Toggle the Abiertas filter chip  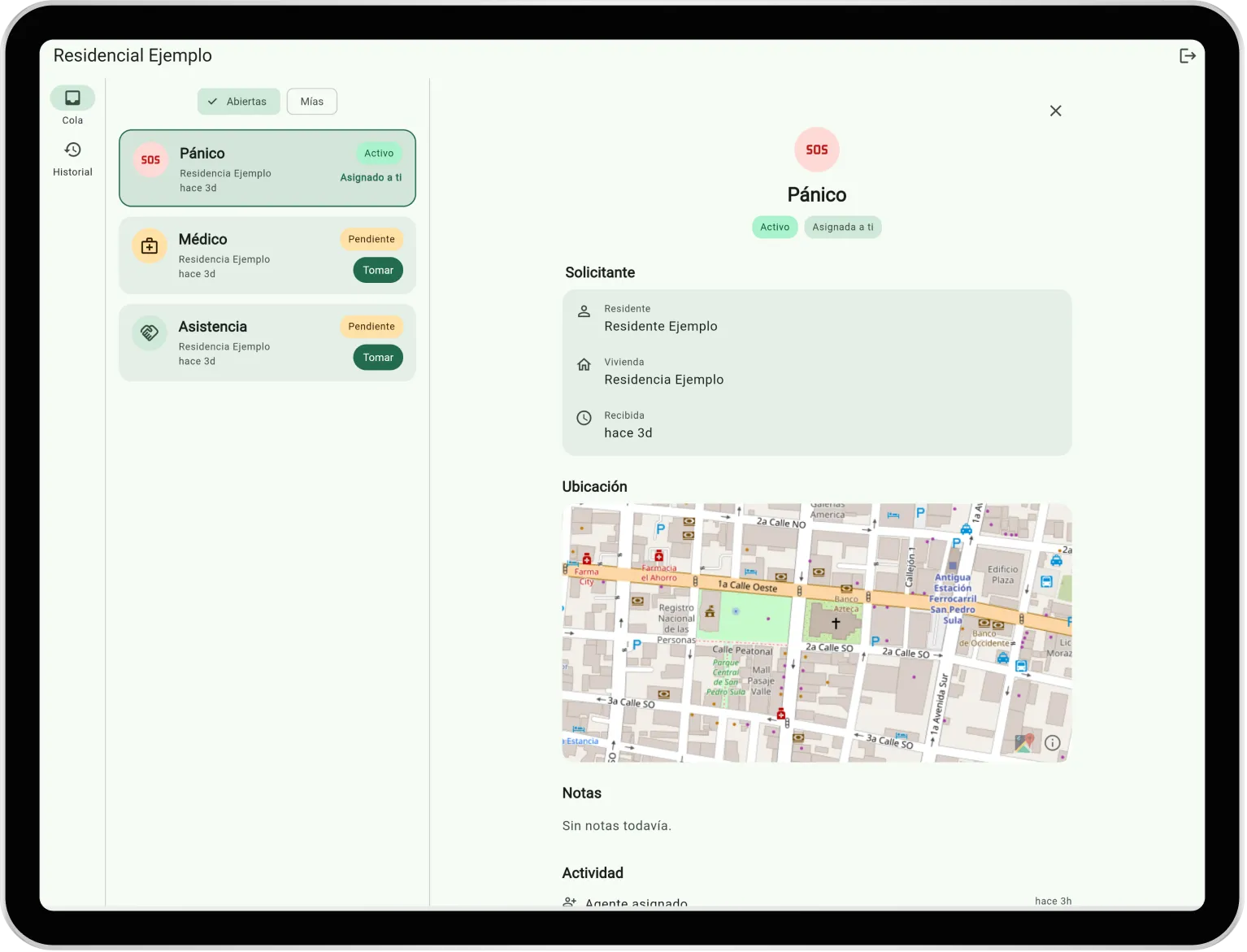pyautogui.click(x=238, y=102)
